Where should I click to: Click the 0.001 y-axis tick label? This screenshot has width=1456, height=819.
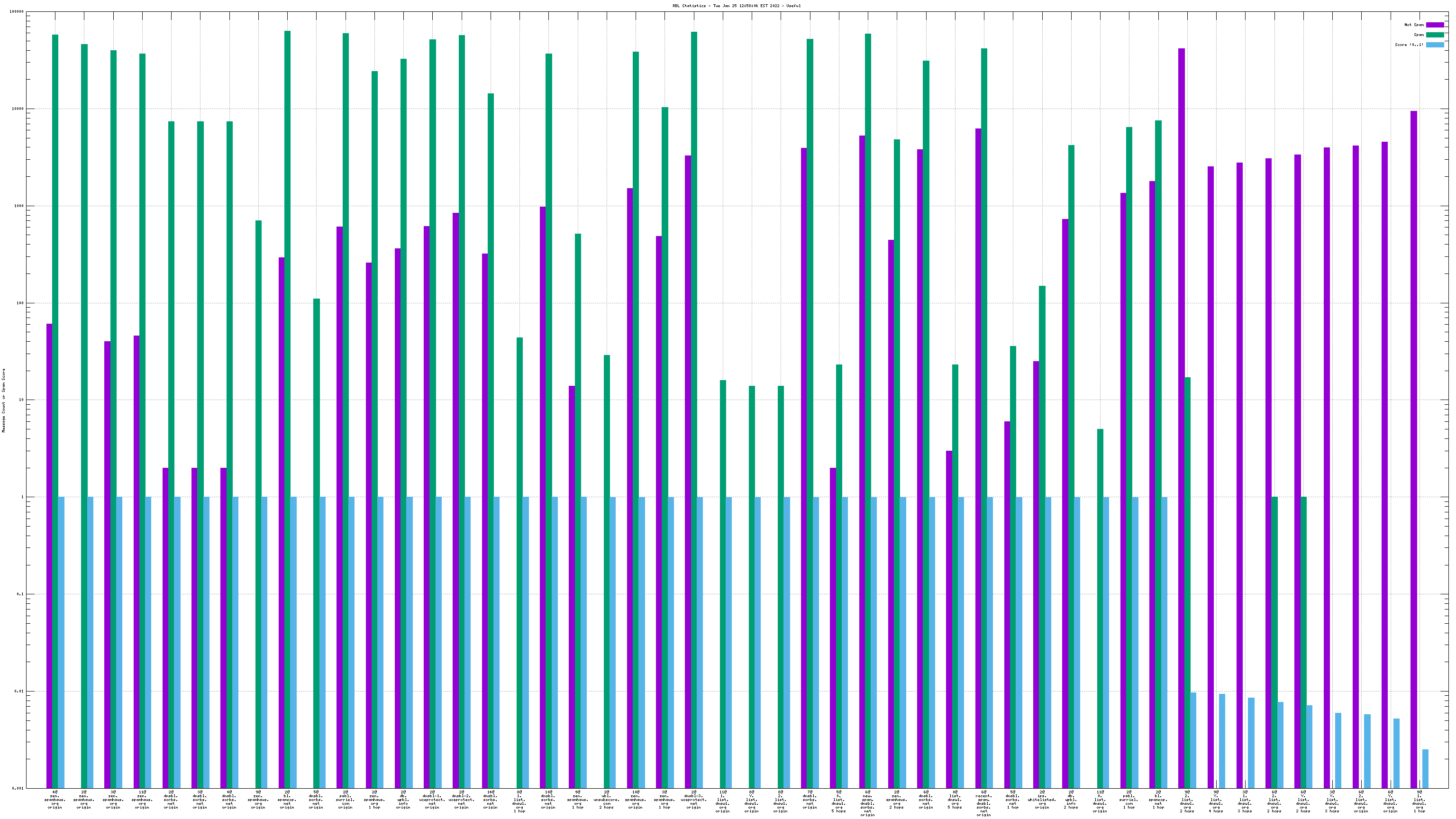[17, 788]
